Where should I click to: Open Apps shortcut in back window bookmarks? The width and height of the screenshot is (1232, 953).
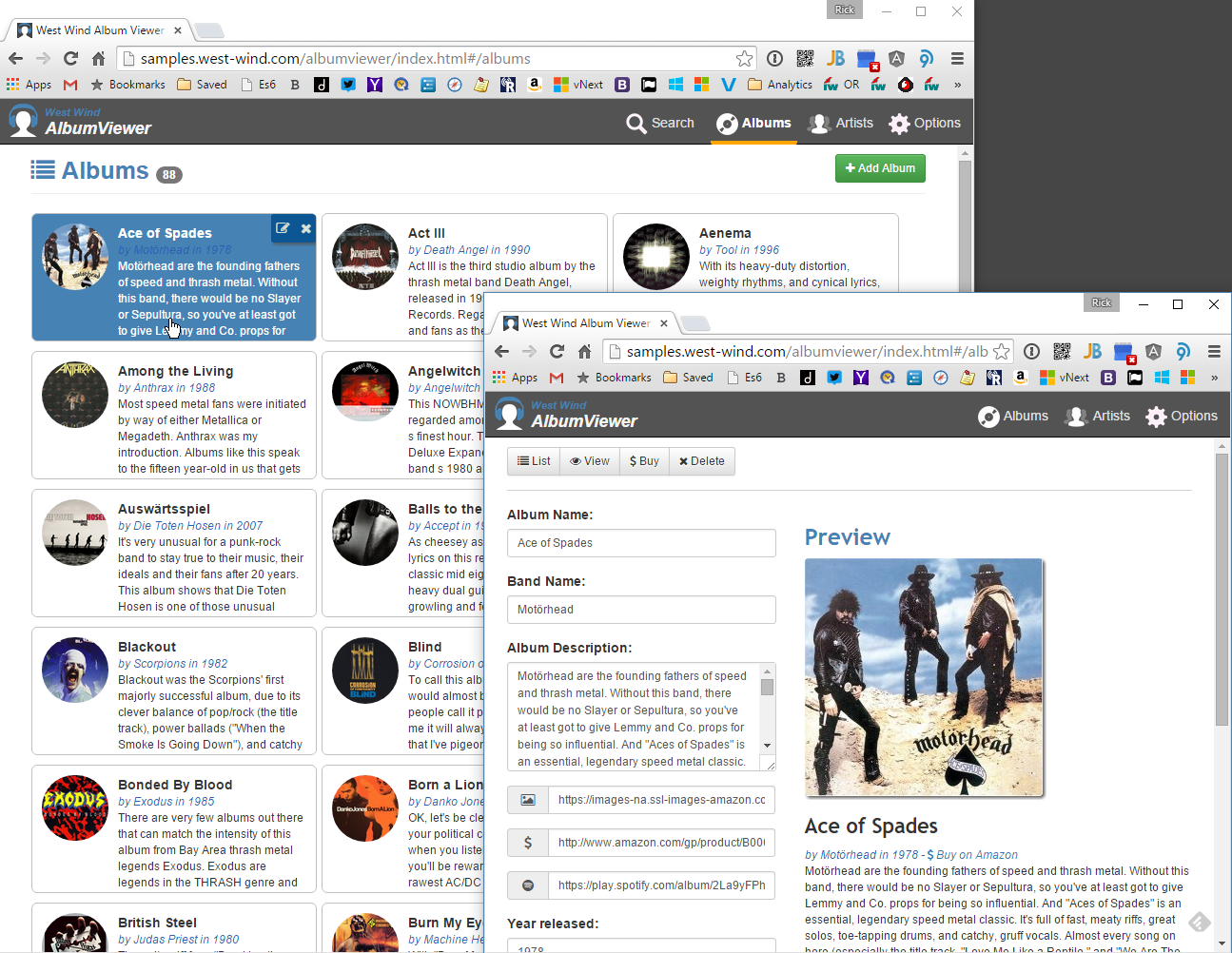(x=29, y=85)
